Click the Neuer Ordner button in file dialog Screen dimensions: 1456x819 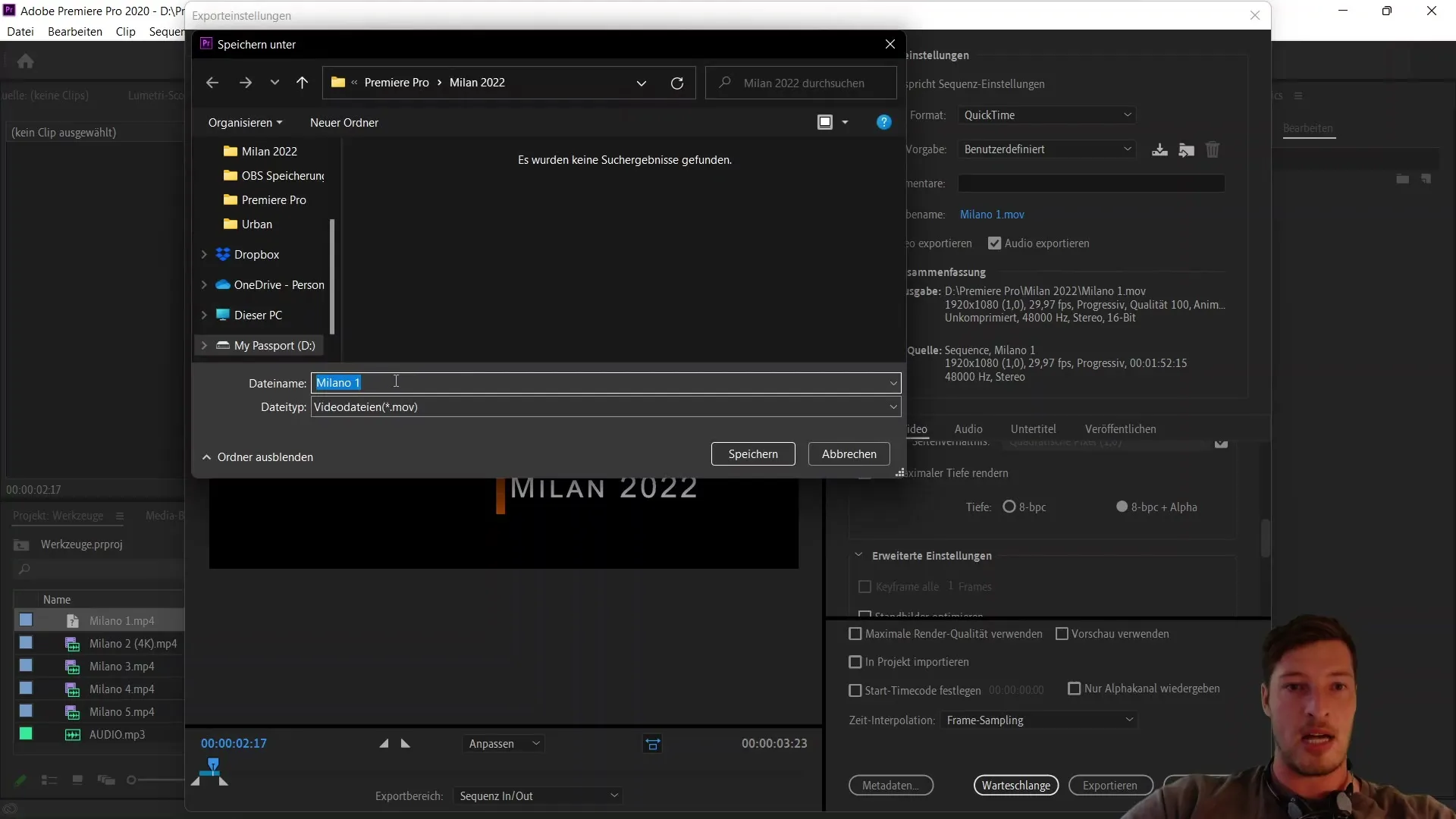(x=344, y=122)
